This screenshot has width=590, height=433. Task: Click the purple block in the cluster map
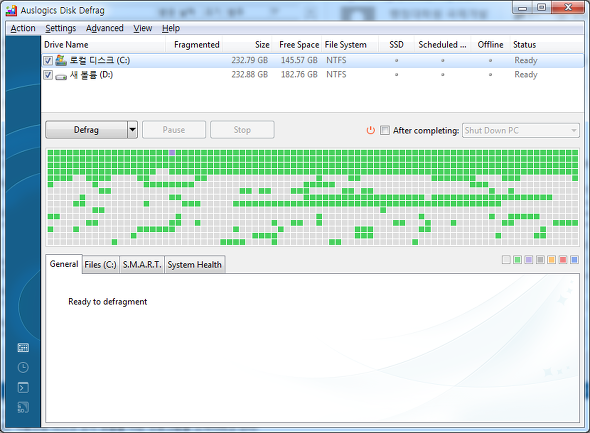click(172, 152)
